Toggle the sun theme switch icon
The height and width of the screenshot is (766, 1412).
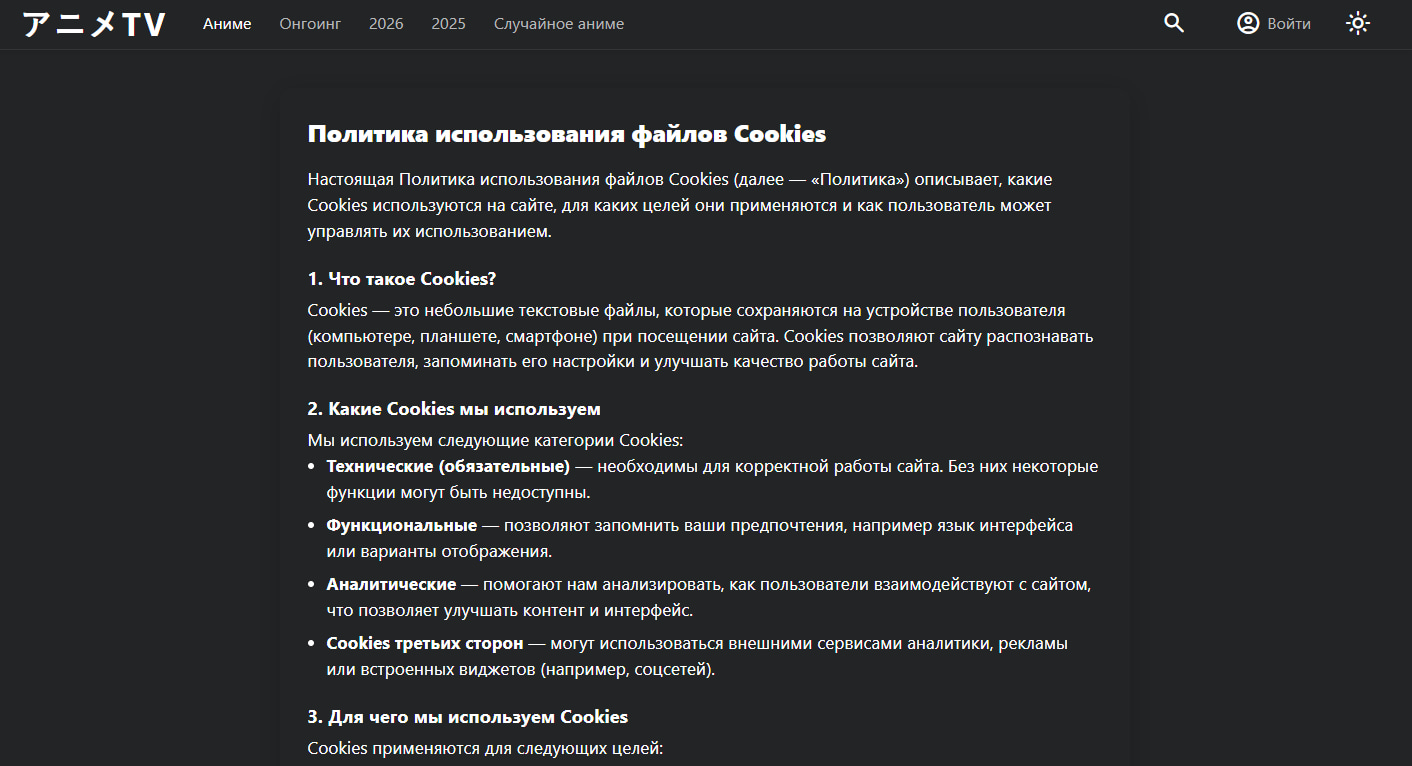pos(1357,24)
